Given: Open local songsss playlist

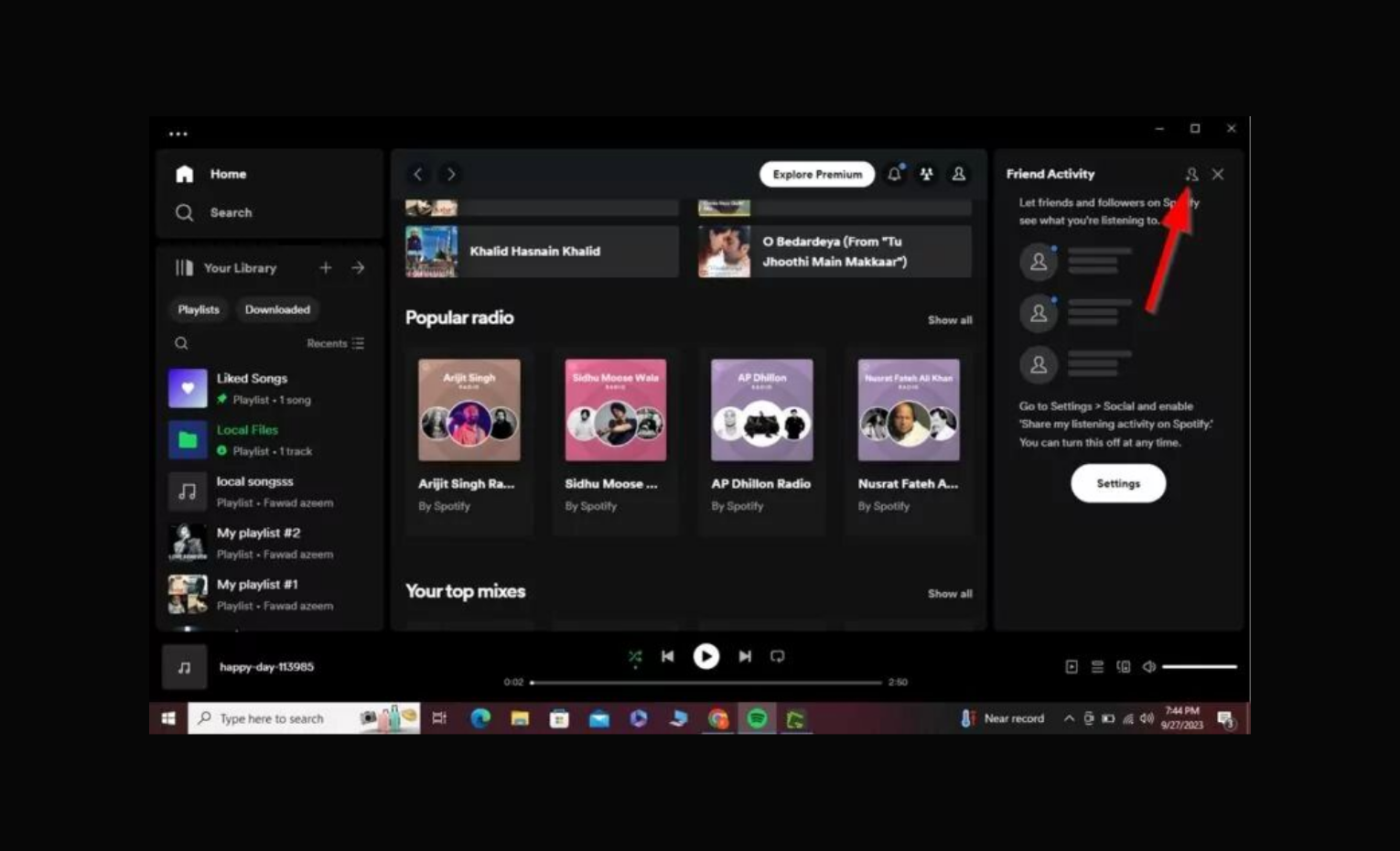Looking at the screenshot, I should [x=270, y=491].
